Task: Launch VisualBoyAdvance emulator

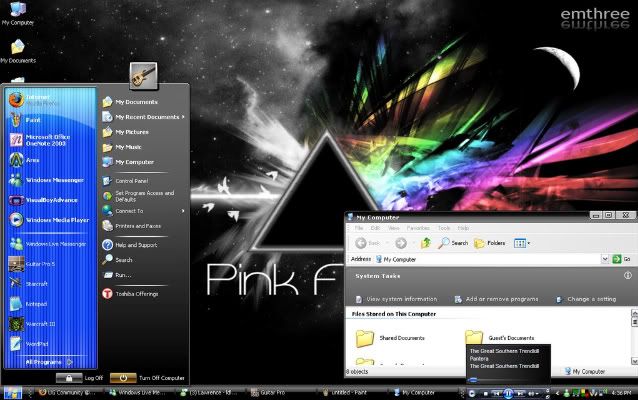Action: click(x=51, y=200)
